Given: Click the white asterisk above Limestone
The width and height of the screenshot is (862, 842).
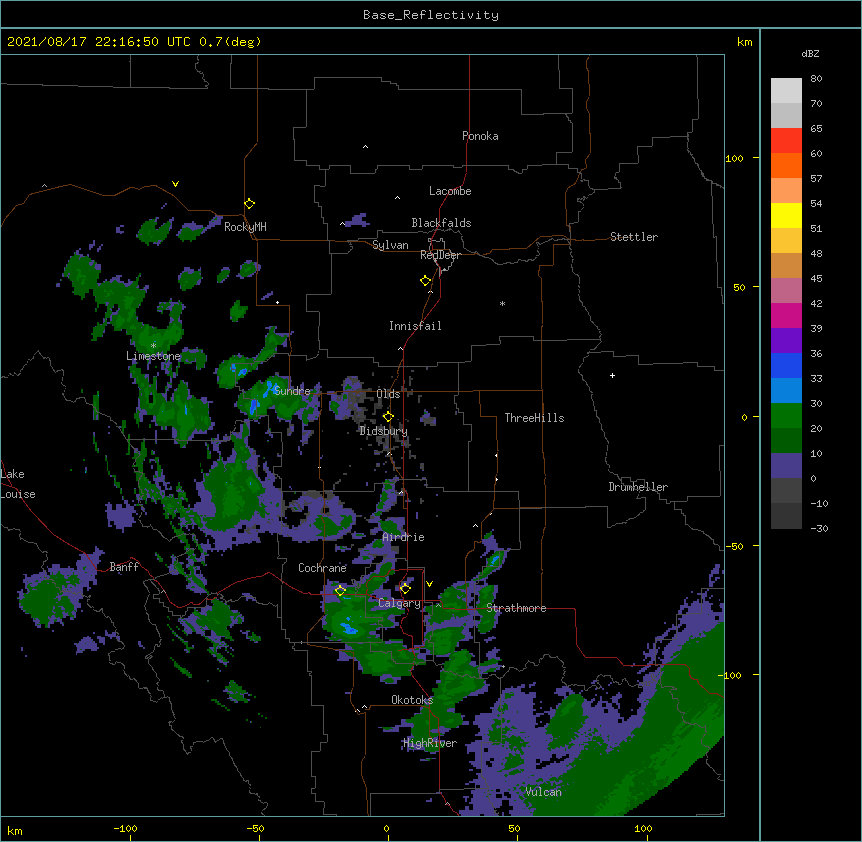Looking at the screenshot, I should (x=153, y=346).
